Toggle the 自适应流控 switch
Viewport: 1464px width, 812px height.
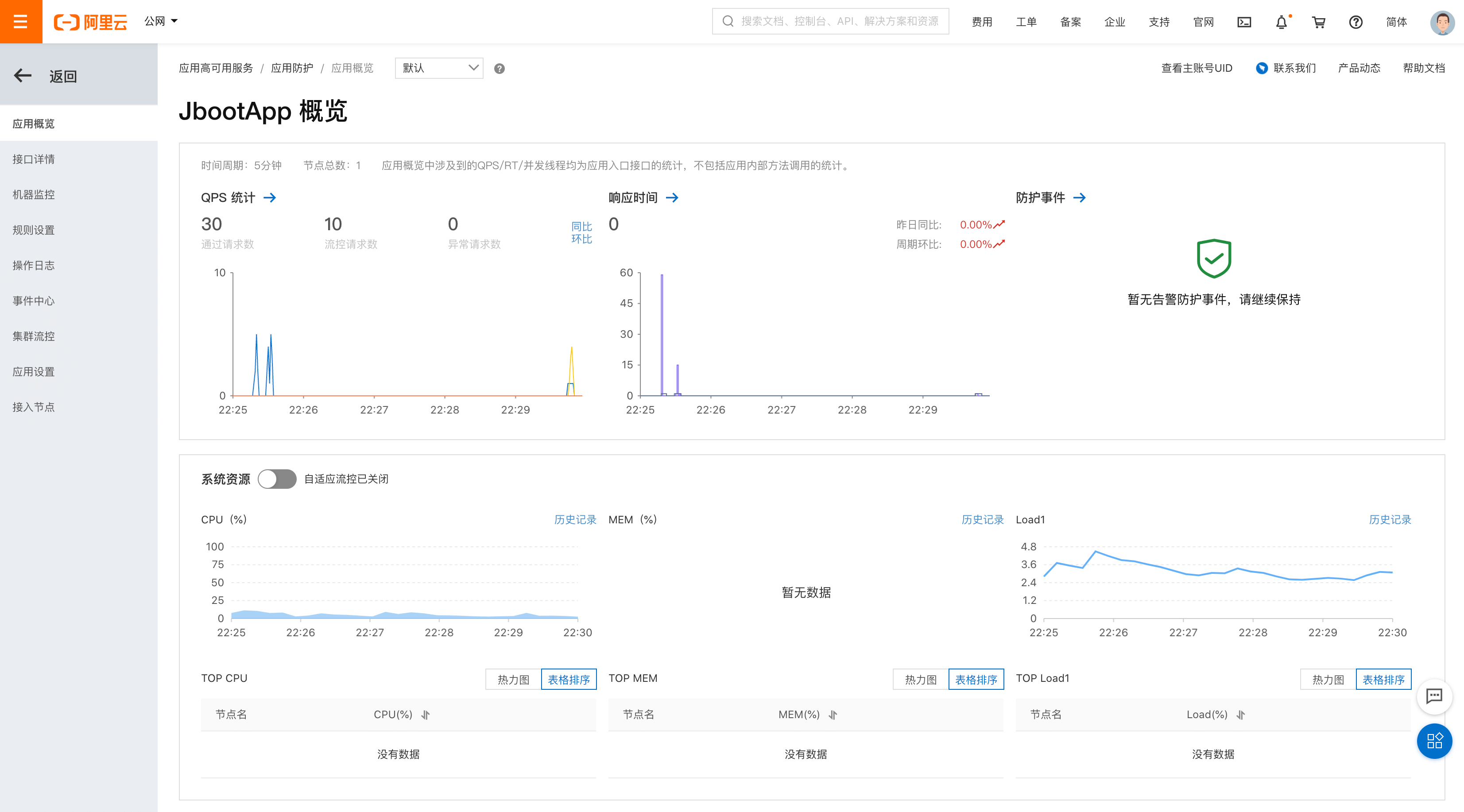click(277, 479)
